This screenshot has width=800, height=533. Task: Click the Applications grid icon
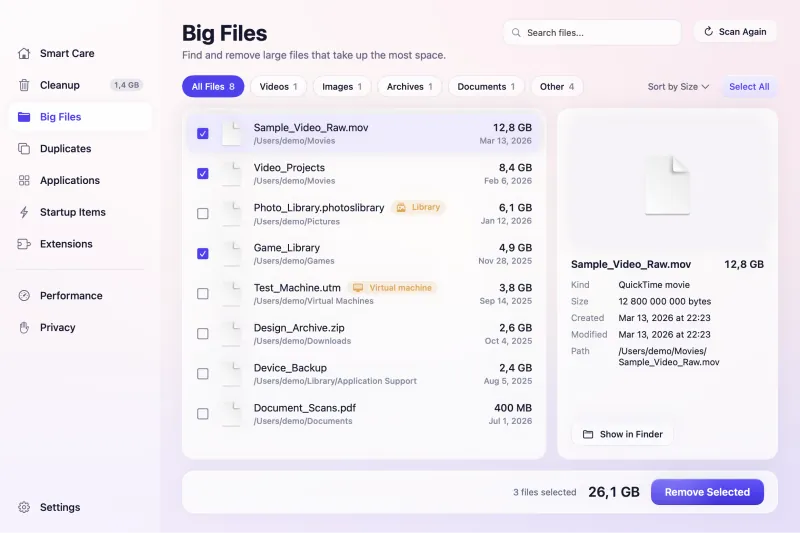(24, 180)
